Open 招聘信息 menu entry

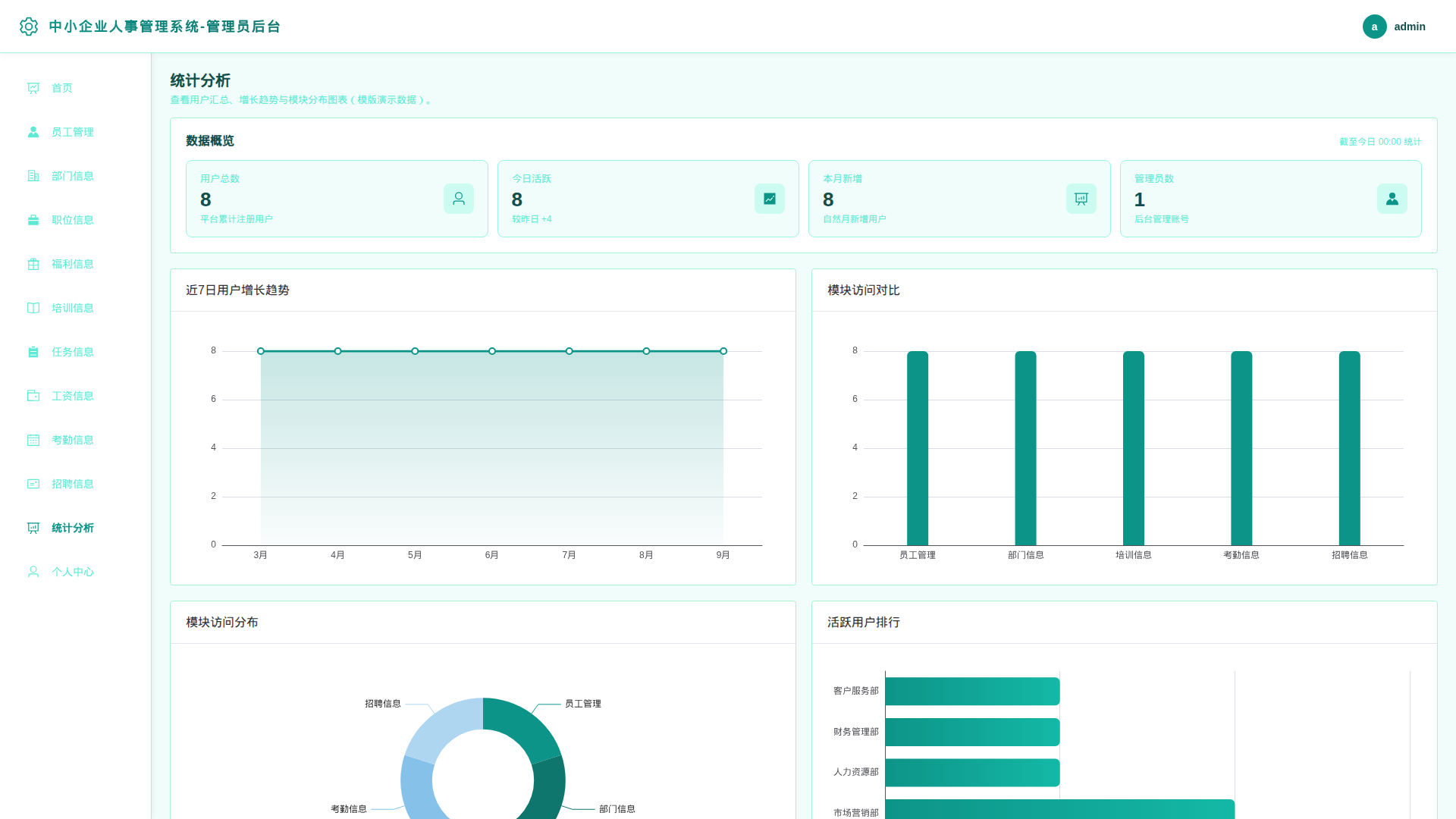(76, 484)
